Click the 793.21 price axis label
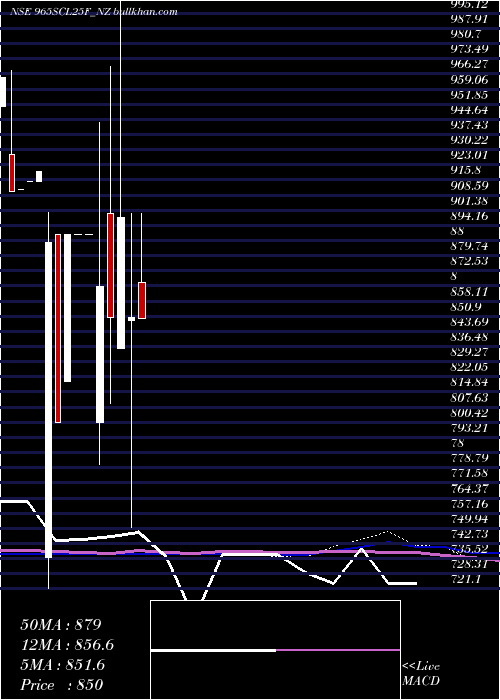This screenshot has width=500, height=700. click(470, 428)
